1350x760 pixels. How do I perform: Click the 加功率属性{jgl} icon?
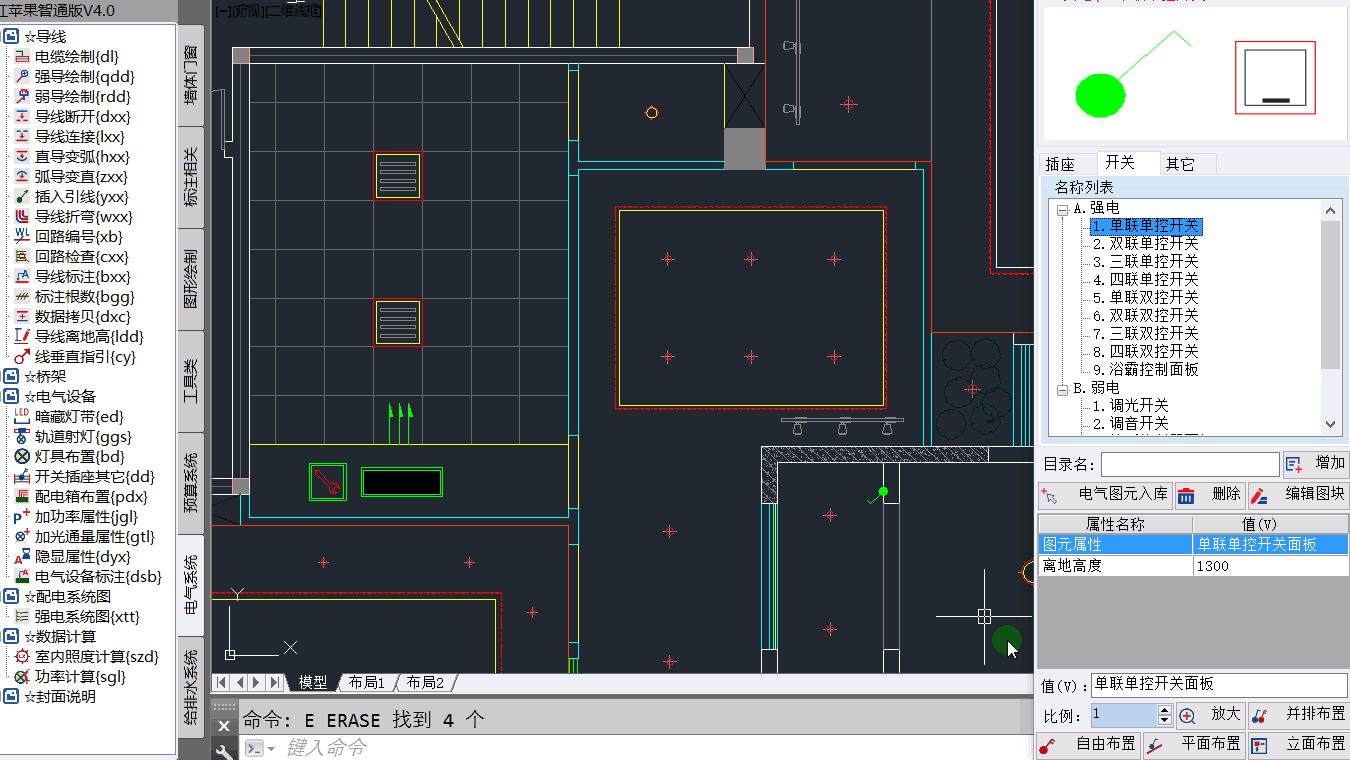22,517
